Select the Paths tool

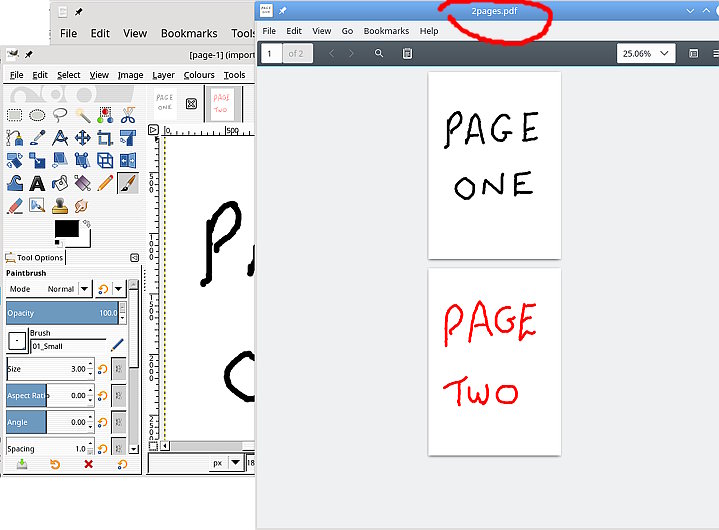click(14, 138)
